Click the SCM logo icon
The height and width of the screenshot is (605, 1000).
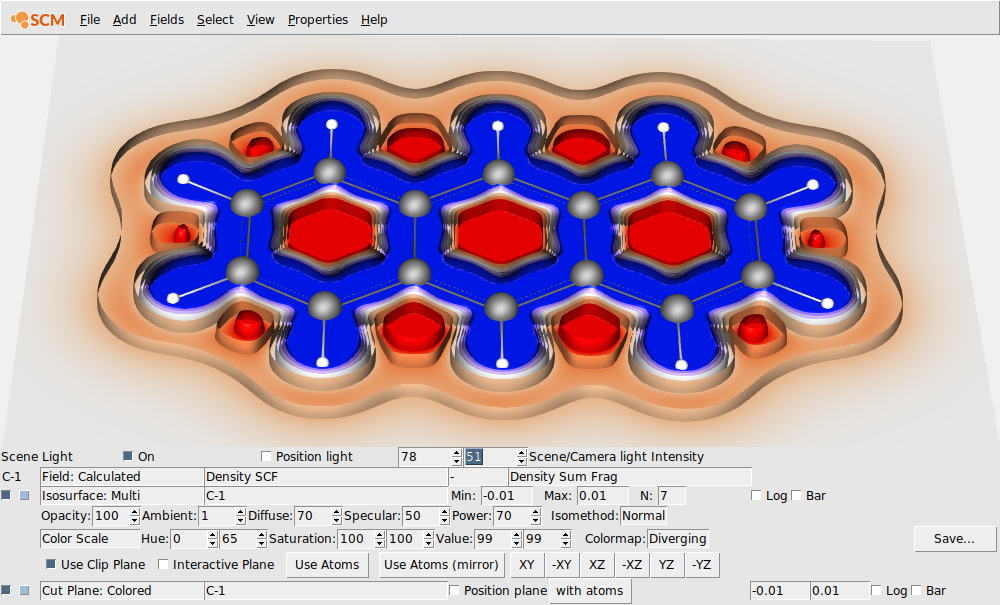point(38,20)
